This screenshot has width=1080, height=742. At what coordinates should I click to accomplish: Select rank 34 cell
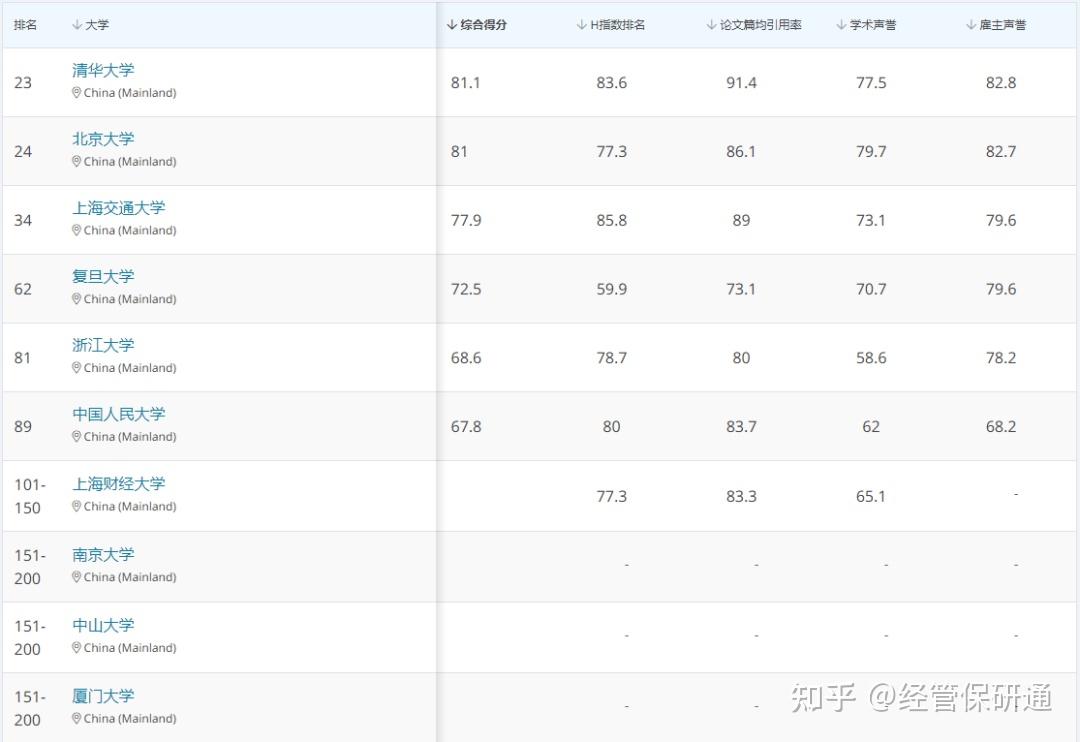click(x=23, y=220)
